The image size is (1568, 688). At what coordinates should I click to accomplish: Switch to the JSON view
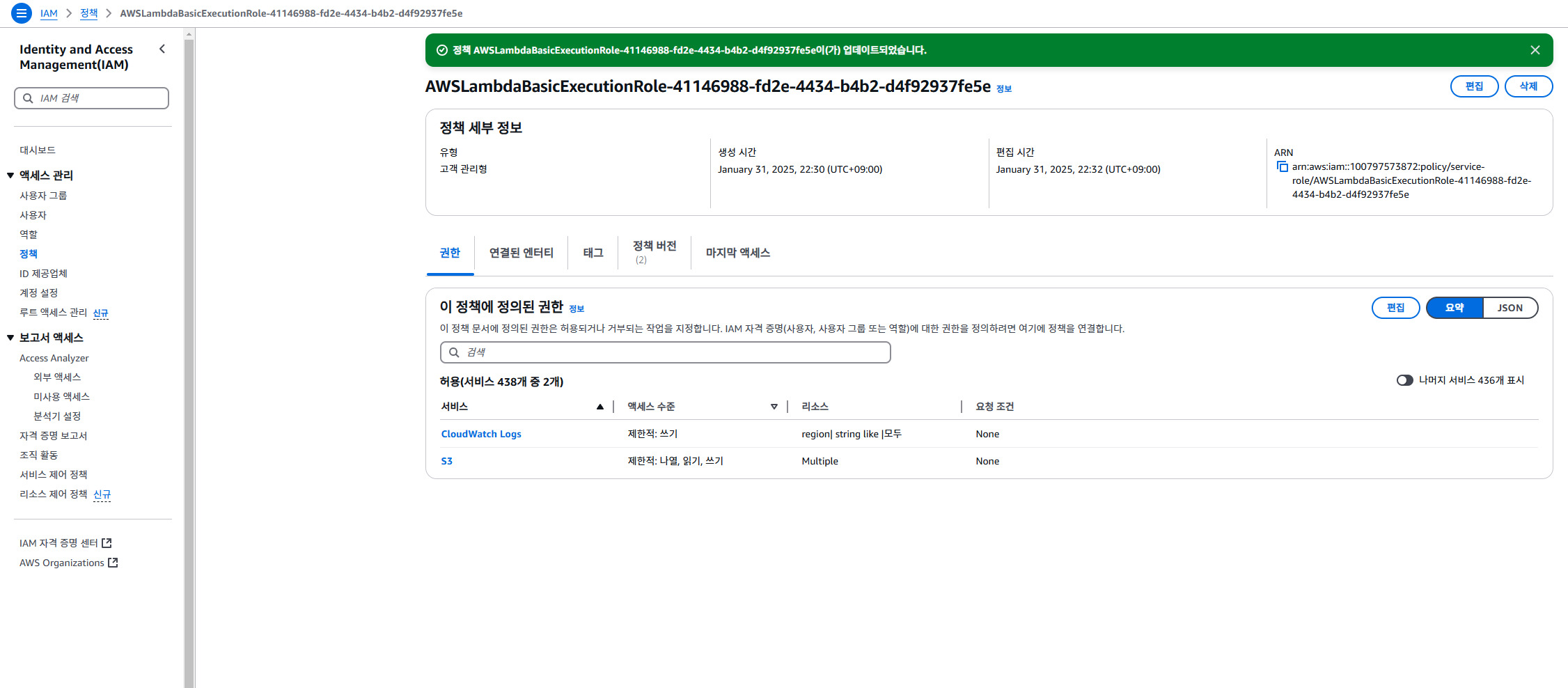tap(1510, 308)
